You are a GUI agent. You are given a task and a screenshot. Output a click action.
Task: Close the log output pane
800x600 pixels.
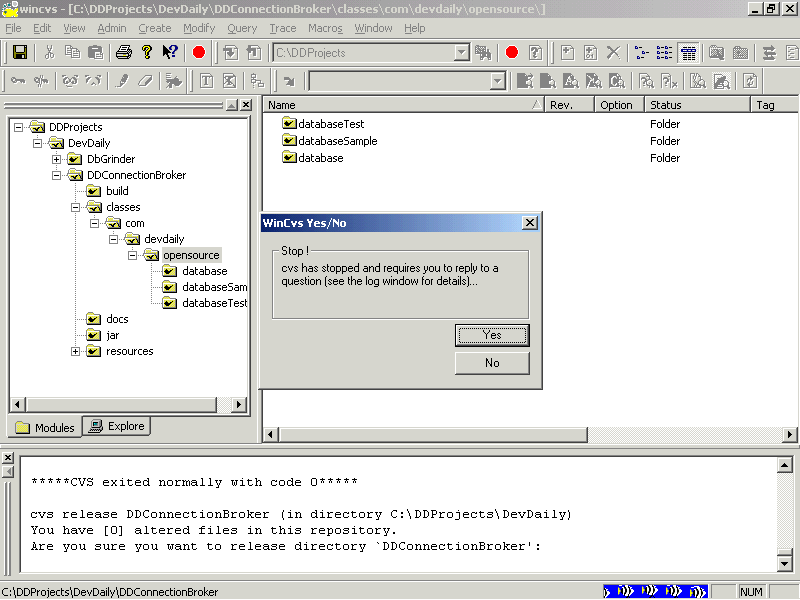8,458
